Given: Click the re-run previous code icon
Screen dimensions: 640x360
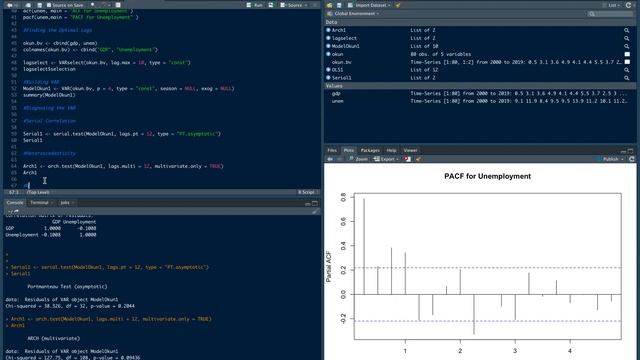Looking at the screenshot, I should [x=271, y=5].
